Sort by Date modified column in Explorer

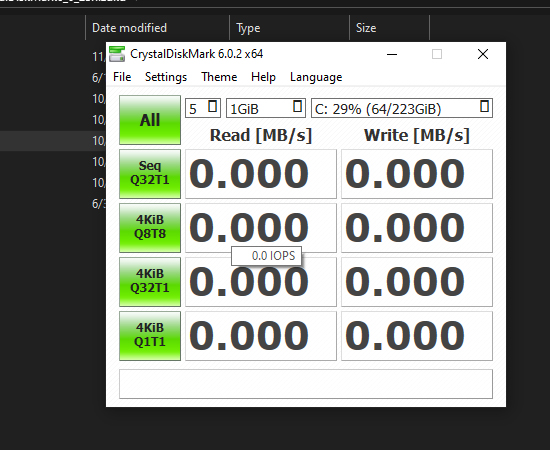click(x=157, y=28)
